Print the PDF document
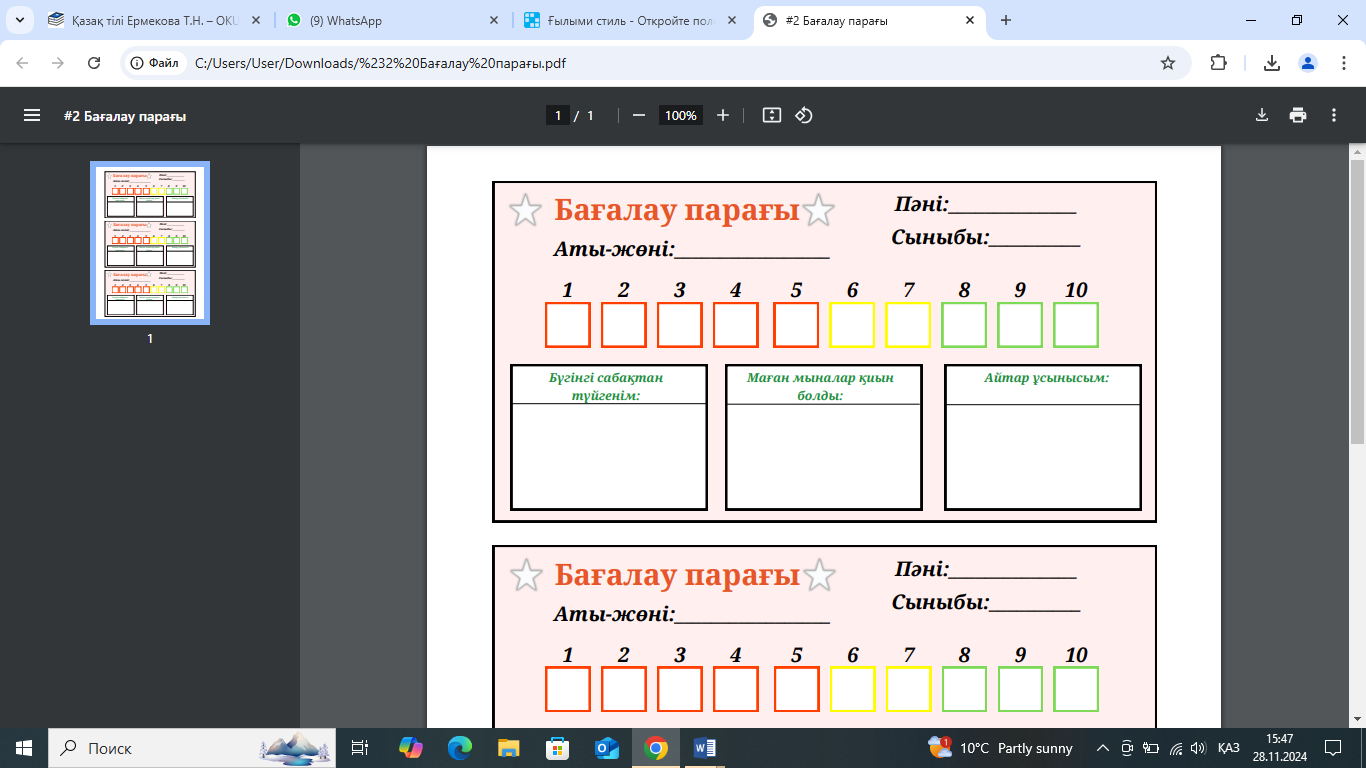The height and width of the screenshot is (768, 1366). [1298, 116]
